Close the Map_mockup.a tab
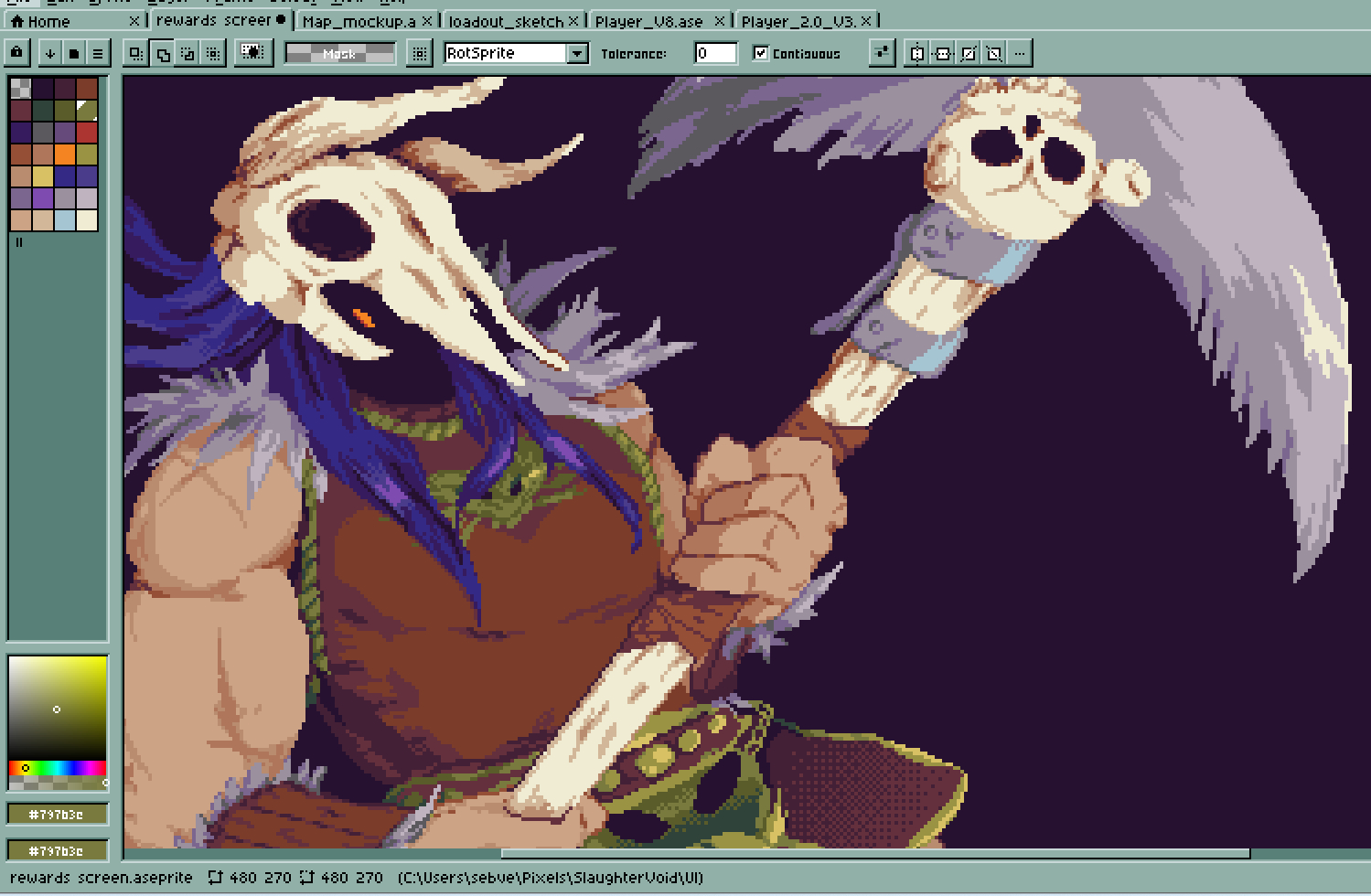Screen dimensions: 1371x896 (427, 20)
